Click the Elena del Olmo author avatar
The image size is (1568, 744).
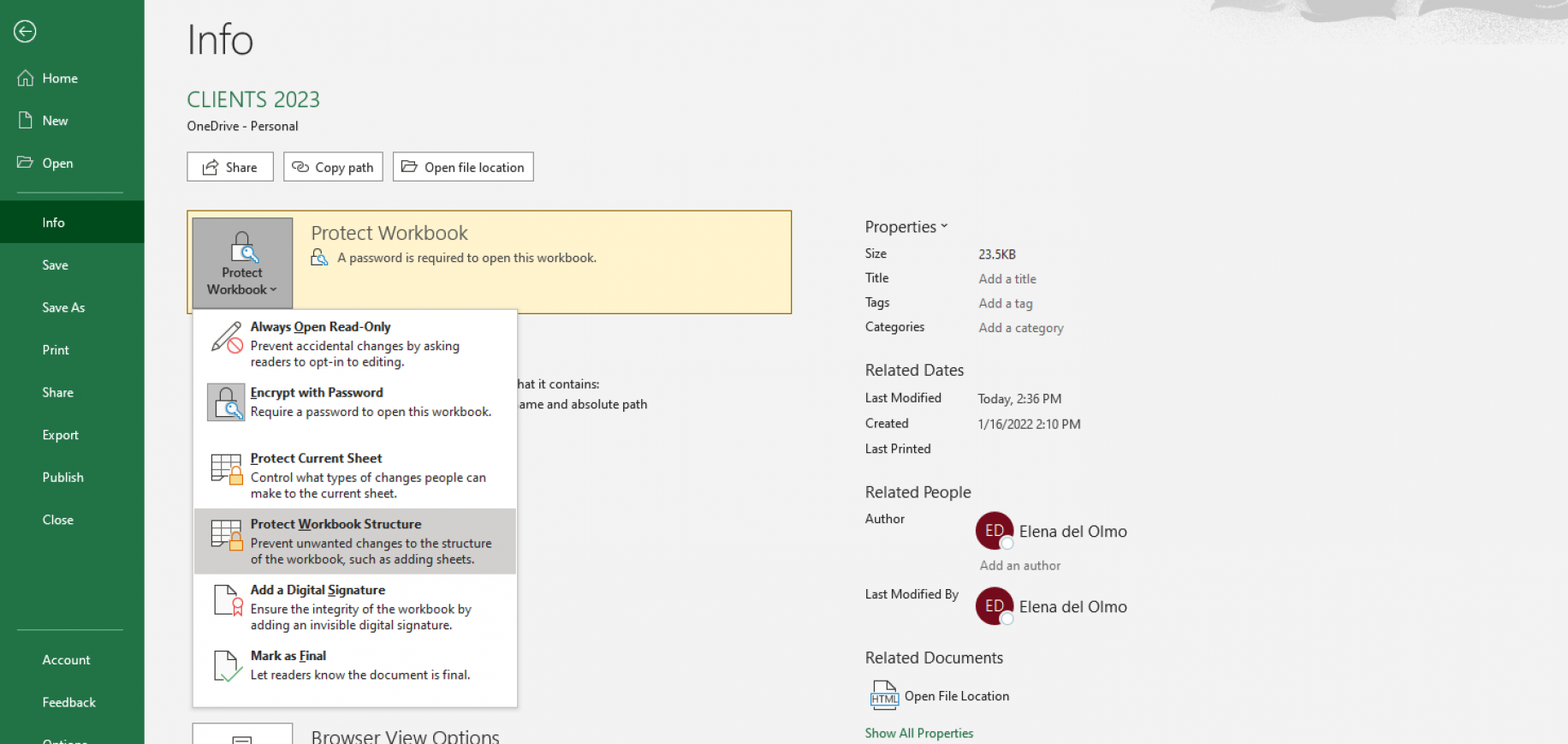[x=994, y=531]
